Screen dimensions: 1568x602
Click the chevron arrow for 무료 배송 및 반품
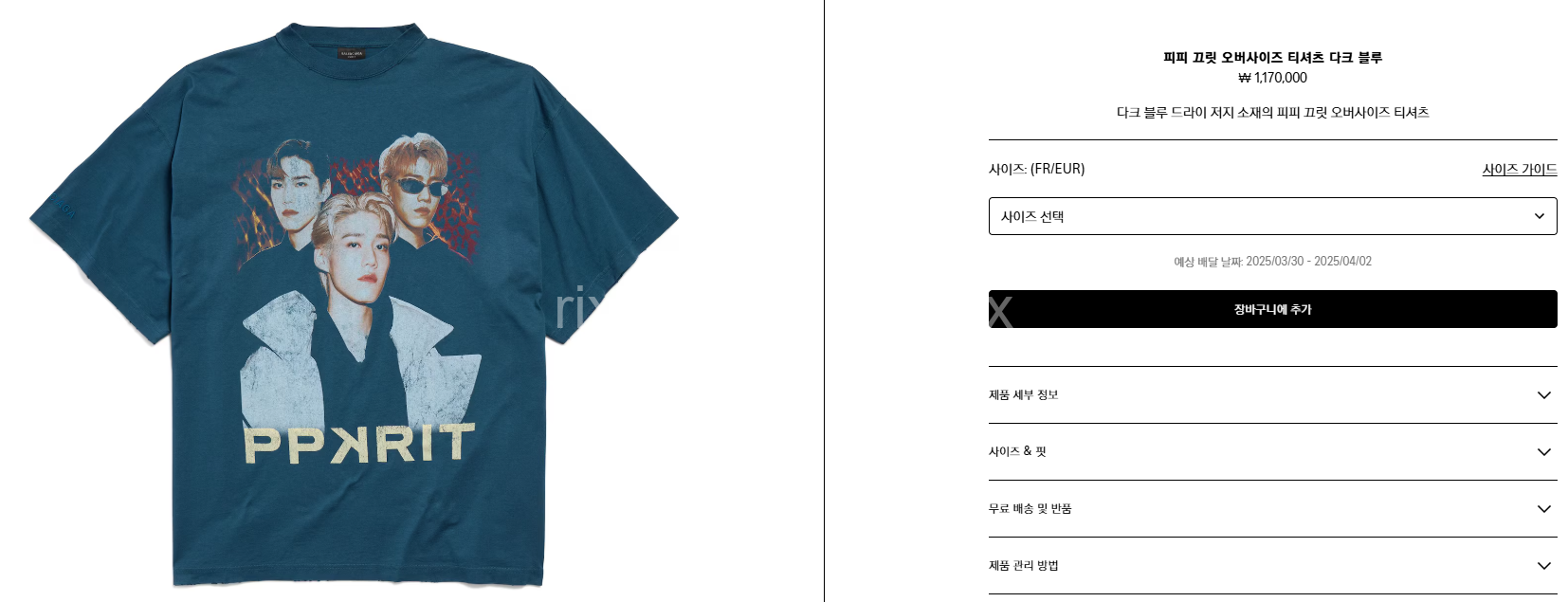tap(1543, 509)
